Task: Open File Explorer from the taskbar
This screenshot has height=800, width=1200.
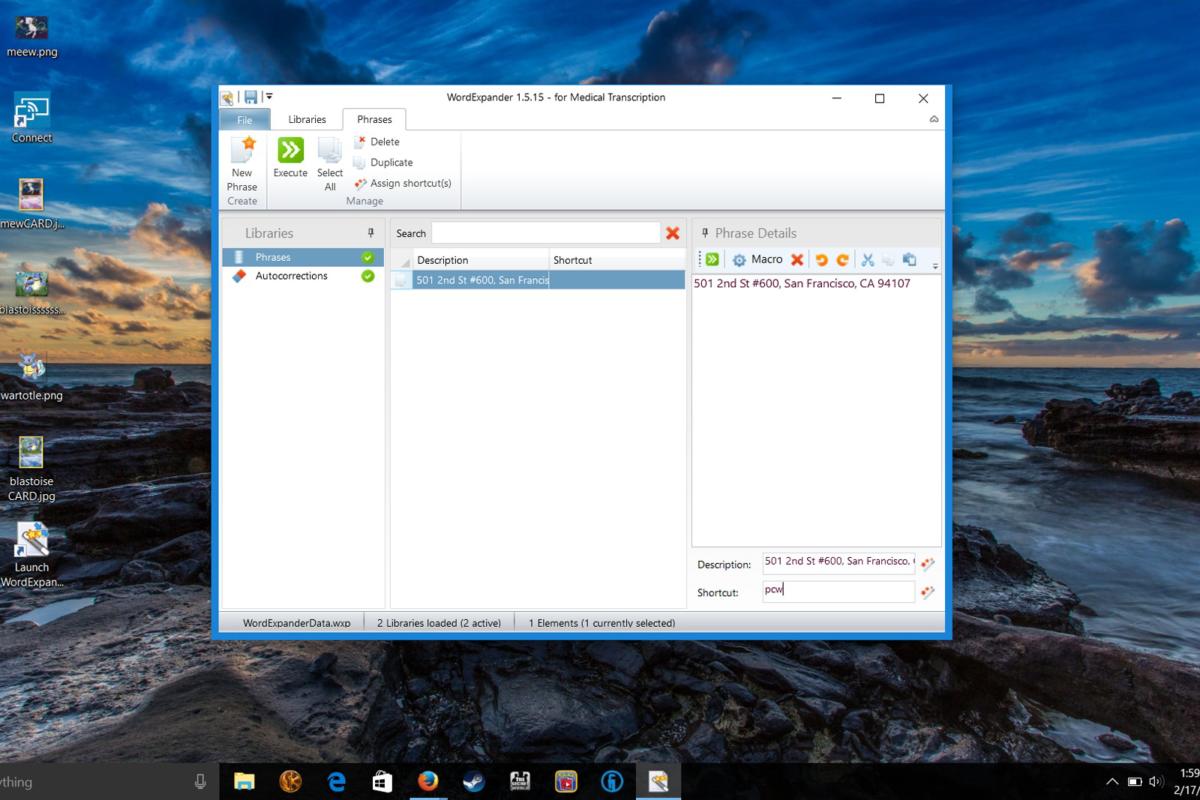Action: click(x=244, y=781)
